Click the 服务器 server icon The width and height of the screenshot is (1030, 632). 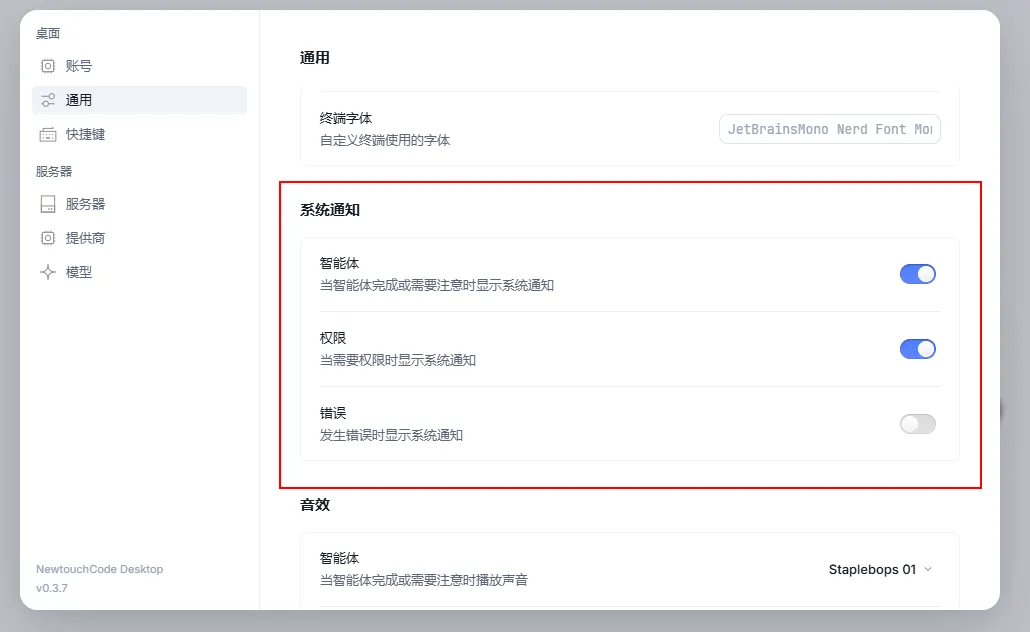tap(48, 204)
